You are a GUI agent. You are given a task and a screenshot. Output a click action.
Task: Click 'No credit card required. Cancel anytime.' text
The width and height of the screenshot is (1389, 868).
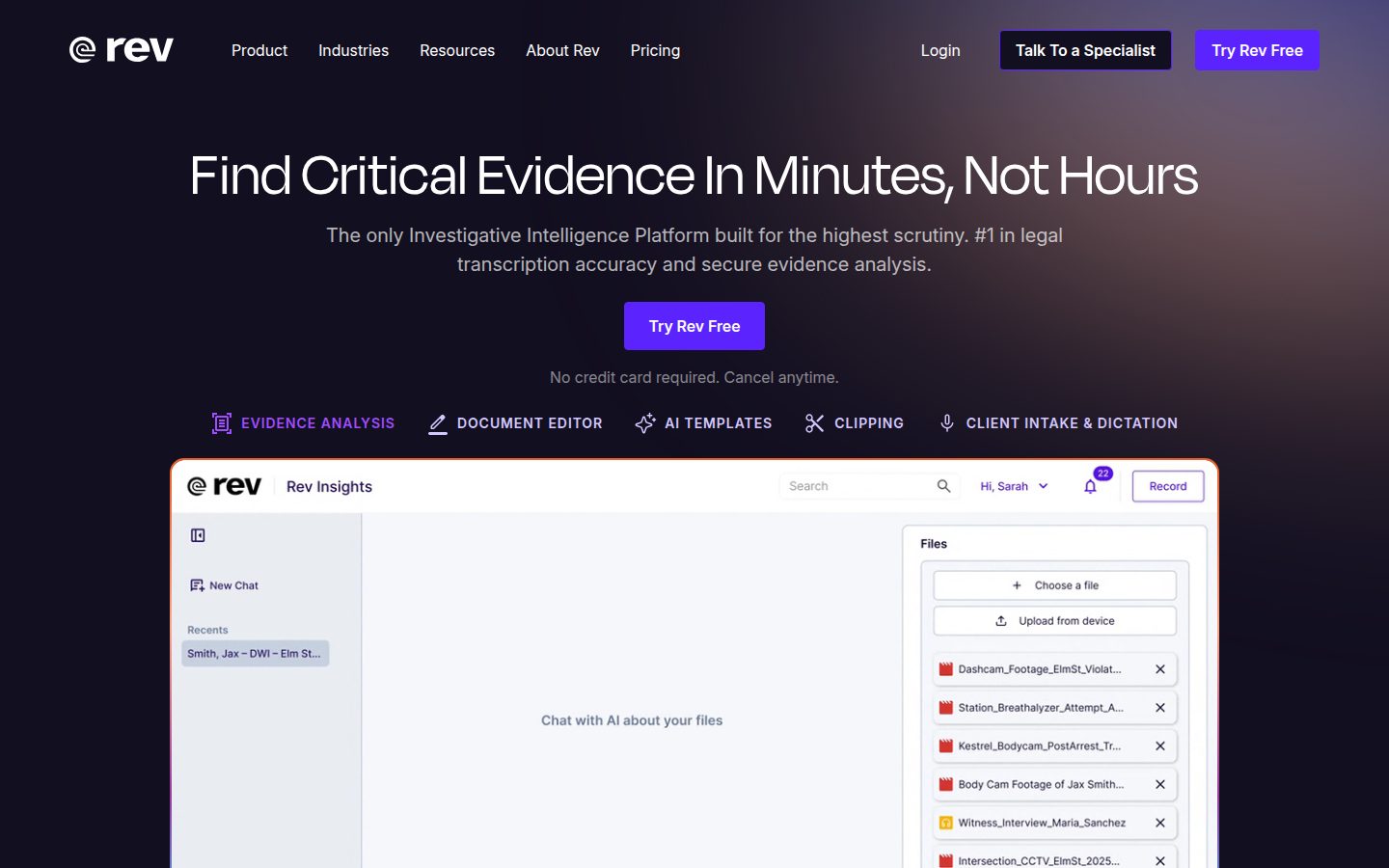tap(694, 377)
